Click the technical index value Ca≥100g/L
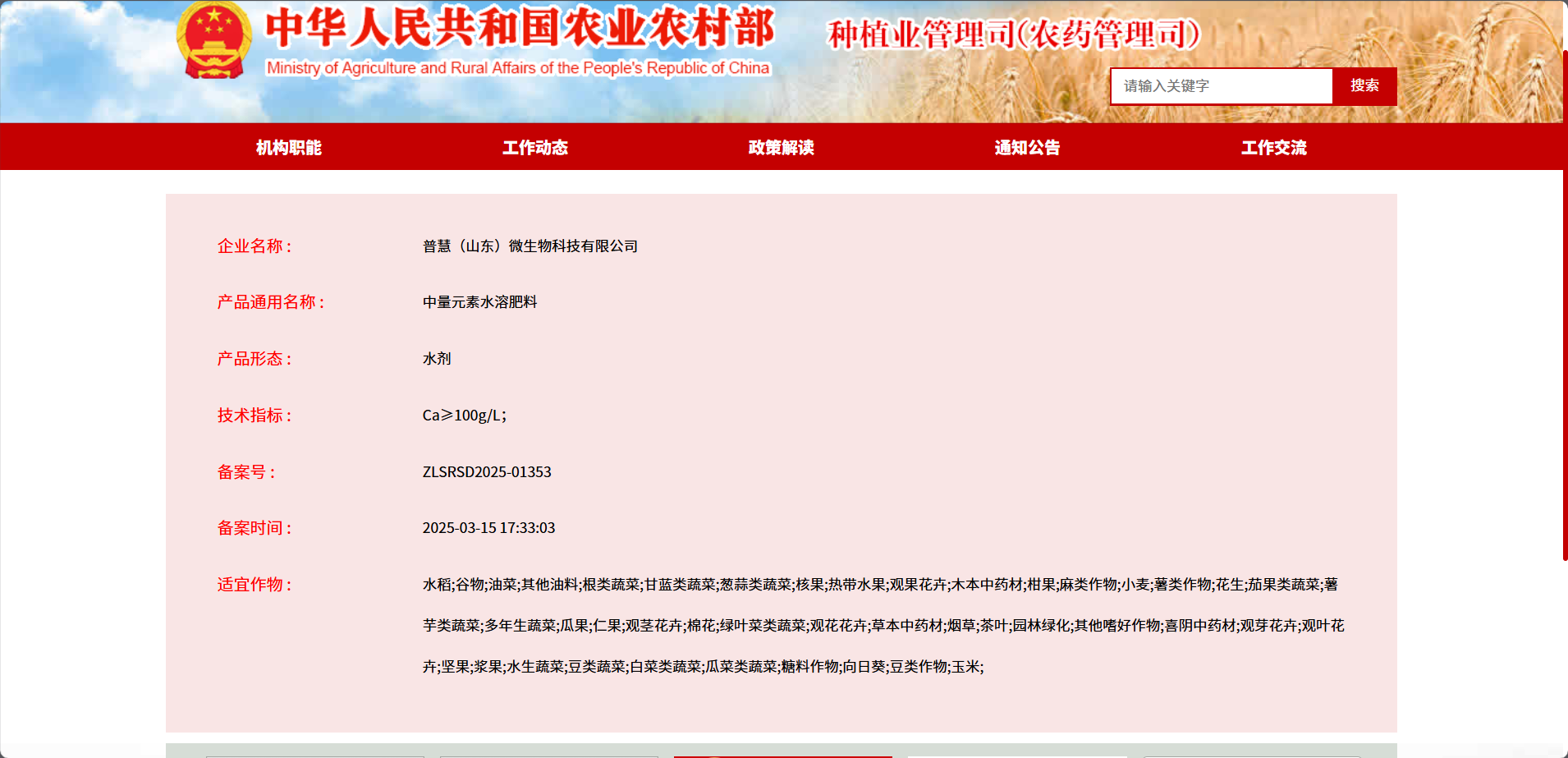Screen dimensions: 1568x758 click(x=464, y=416)
